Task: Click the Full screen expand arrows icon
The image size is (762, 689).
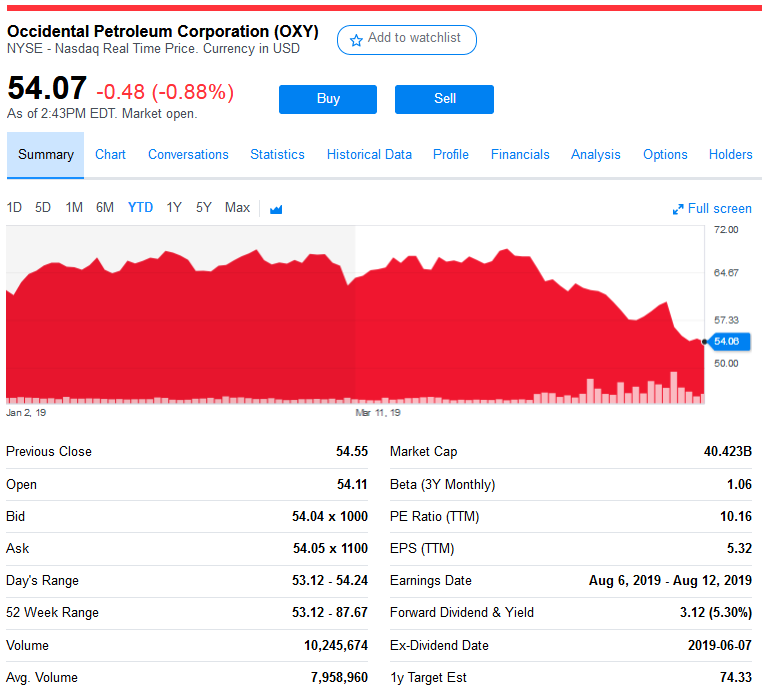Action: pos(678,209)
